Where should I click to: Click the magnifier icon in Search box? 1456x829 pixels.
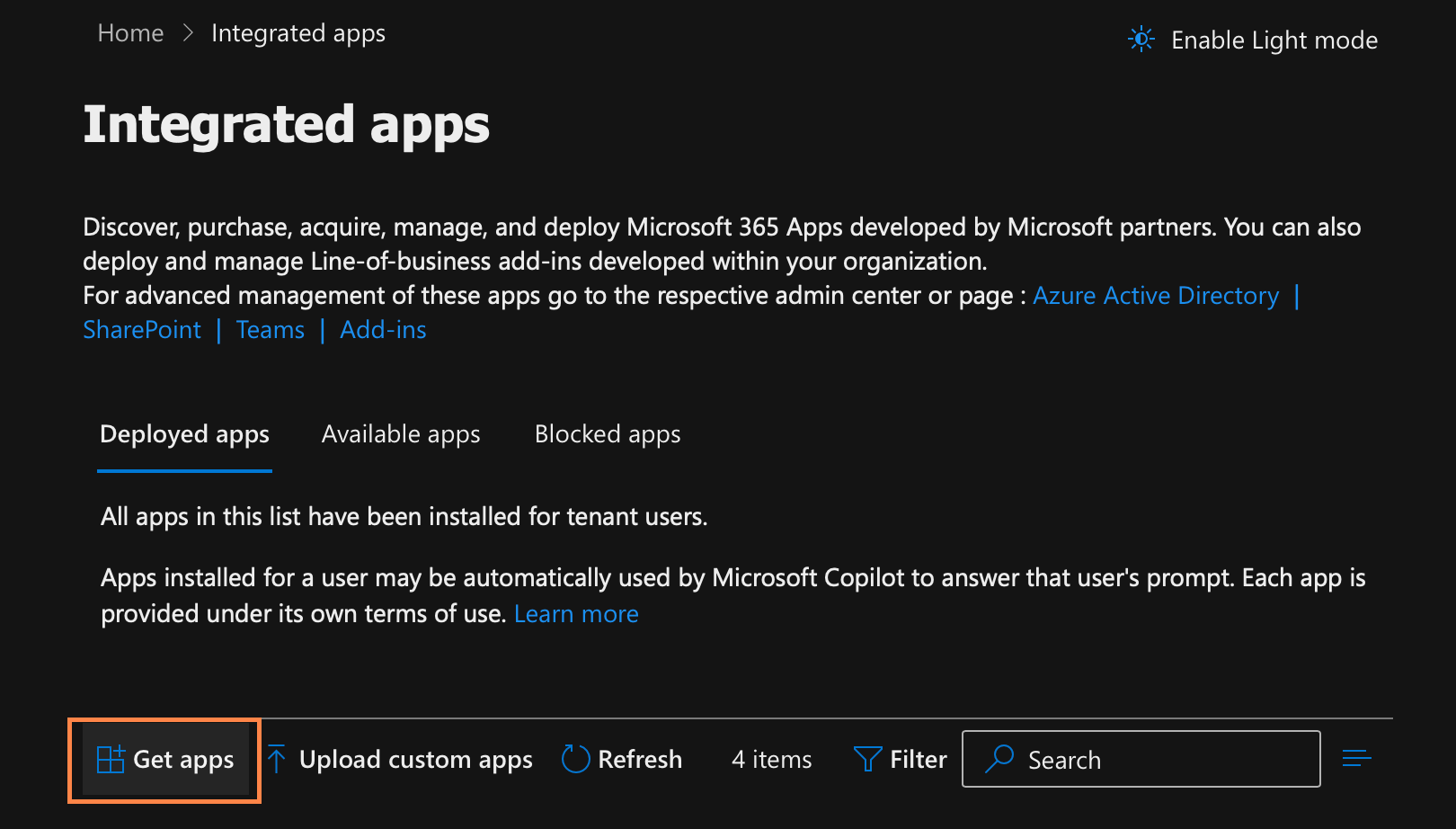pos(999,759)
